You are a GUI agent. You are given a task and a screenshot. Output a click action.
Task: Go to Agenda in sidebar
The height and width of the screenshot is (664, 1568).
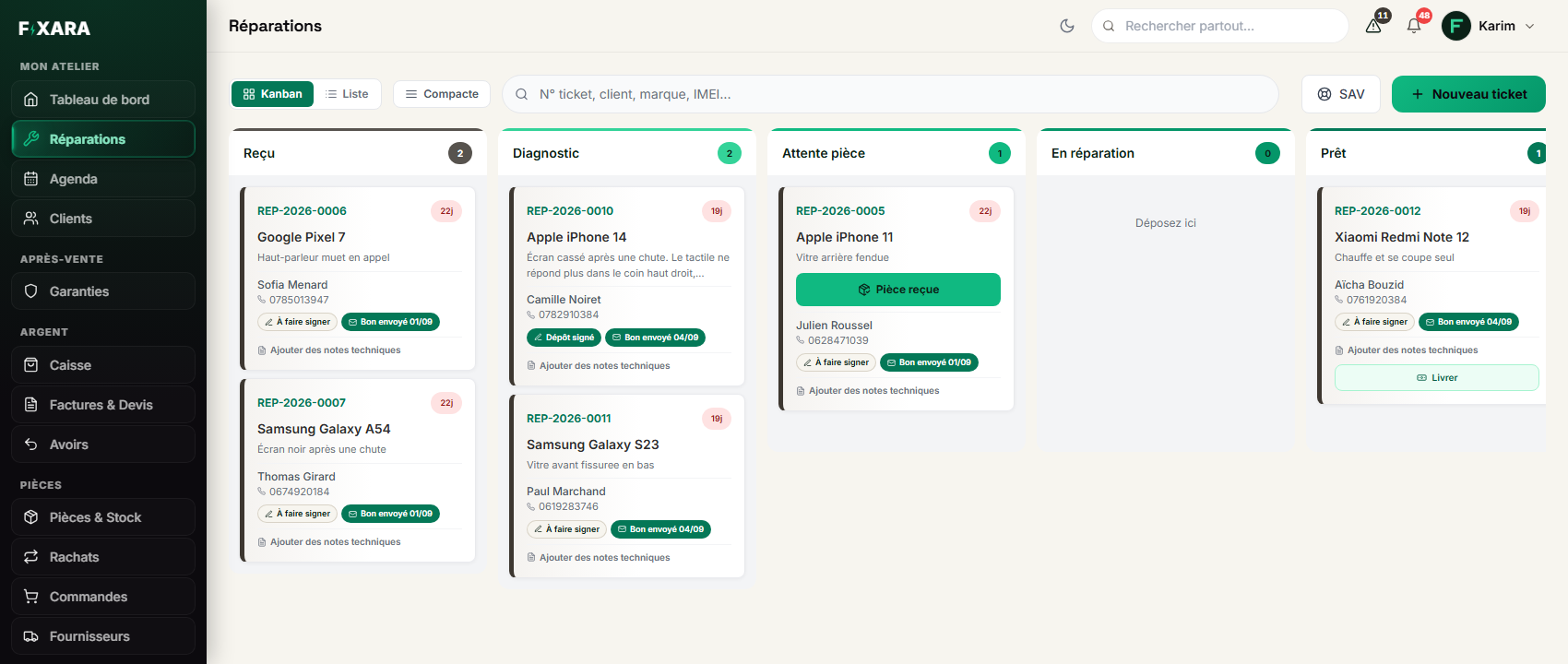point(103,179)
